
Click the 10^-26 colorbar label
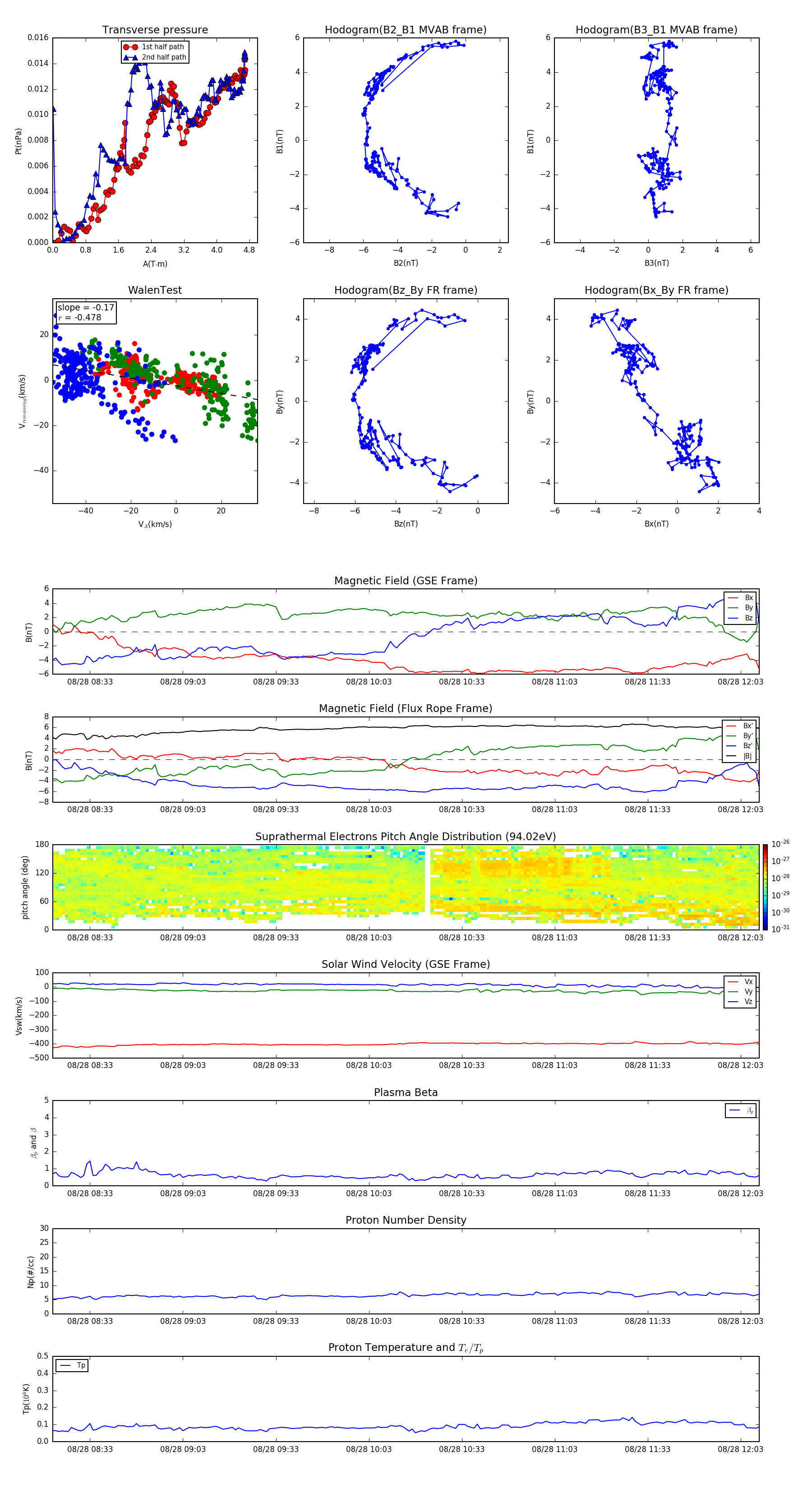(x=780, y=844)
